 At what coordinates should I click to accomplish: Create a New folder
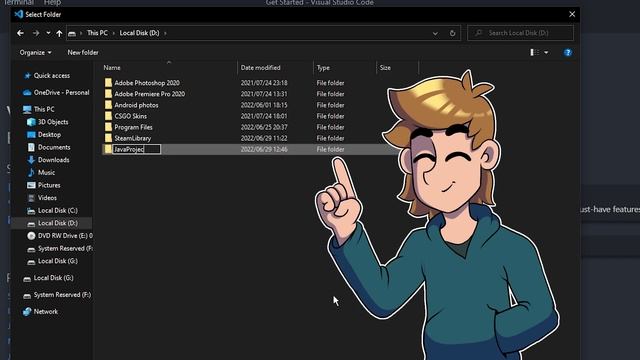coord(83,53)
